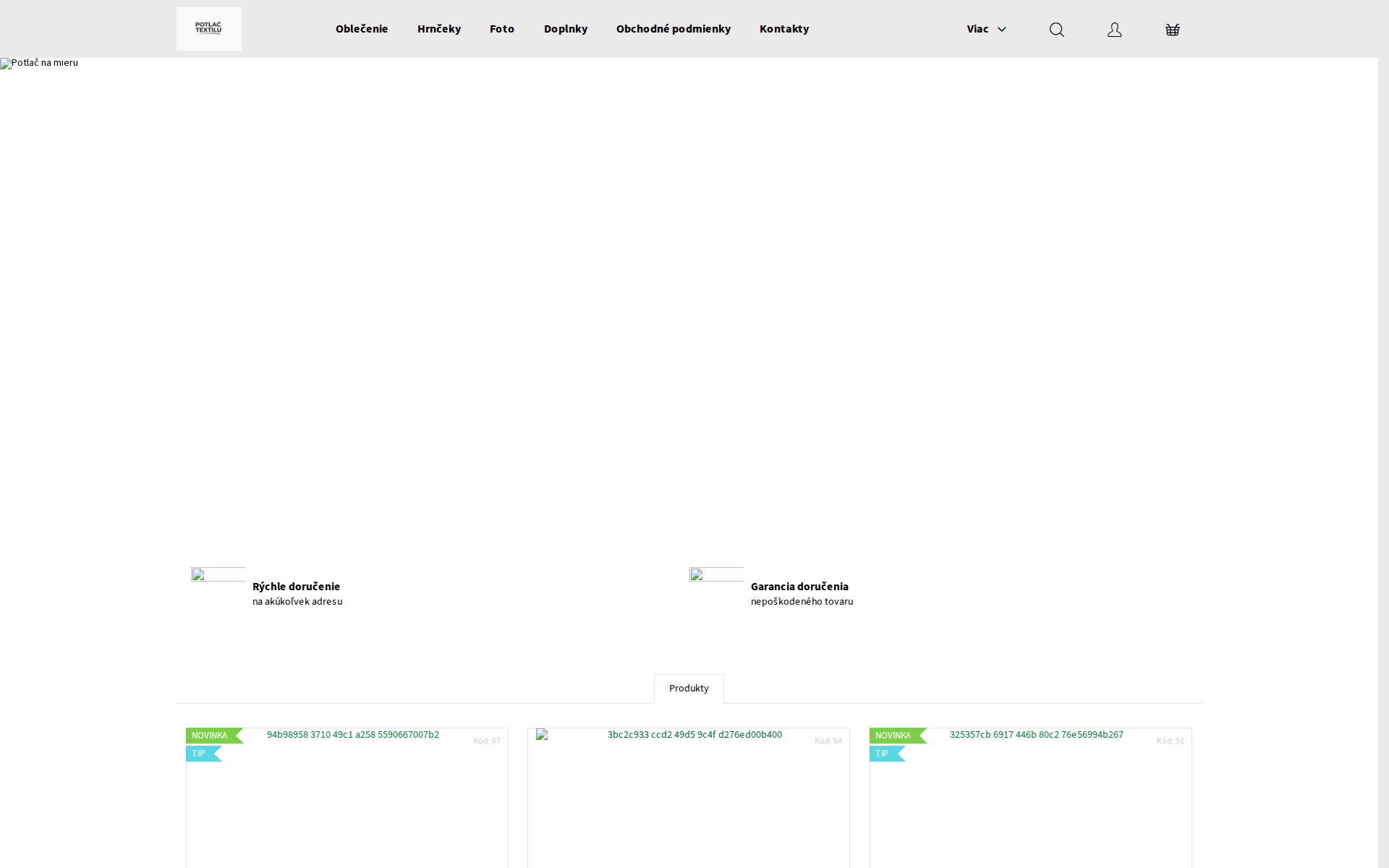
Task: Open the Oblečenie menu category
Action: tap(362, 29)
